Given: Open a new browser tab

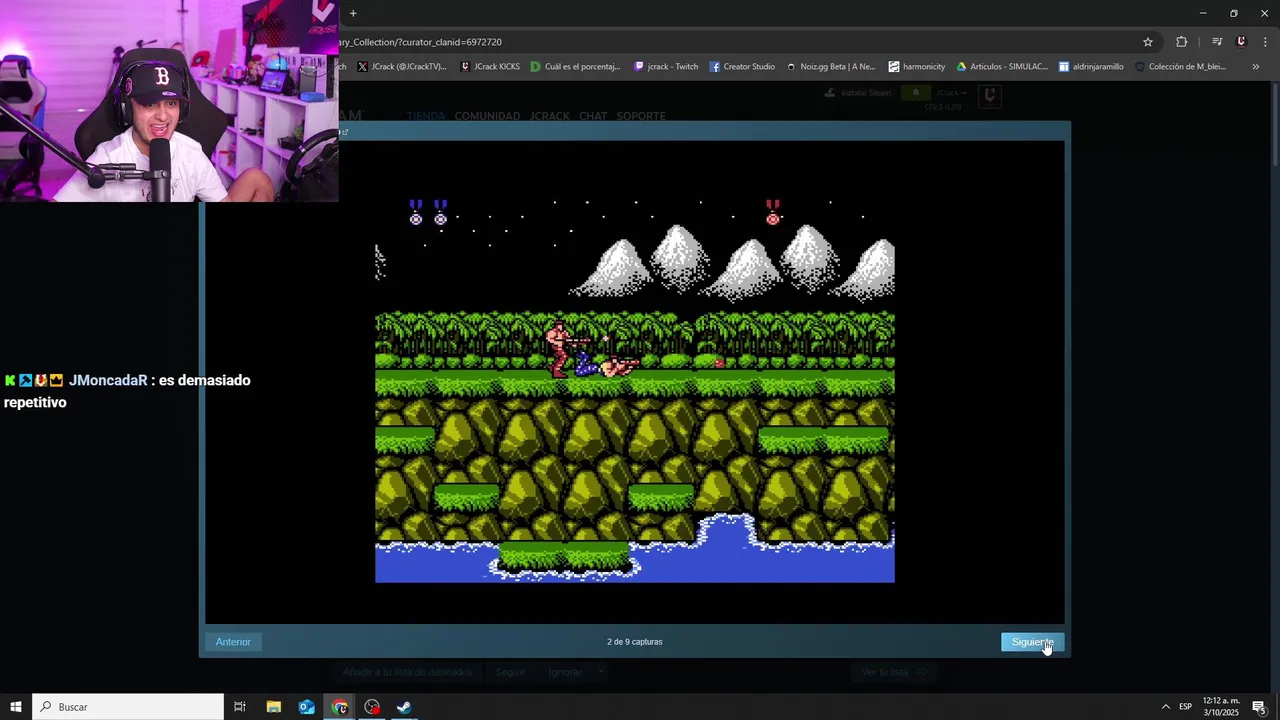Looking at the screenshot, I should click(353, 13).
